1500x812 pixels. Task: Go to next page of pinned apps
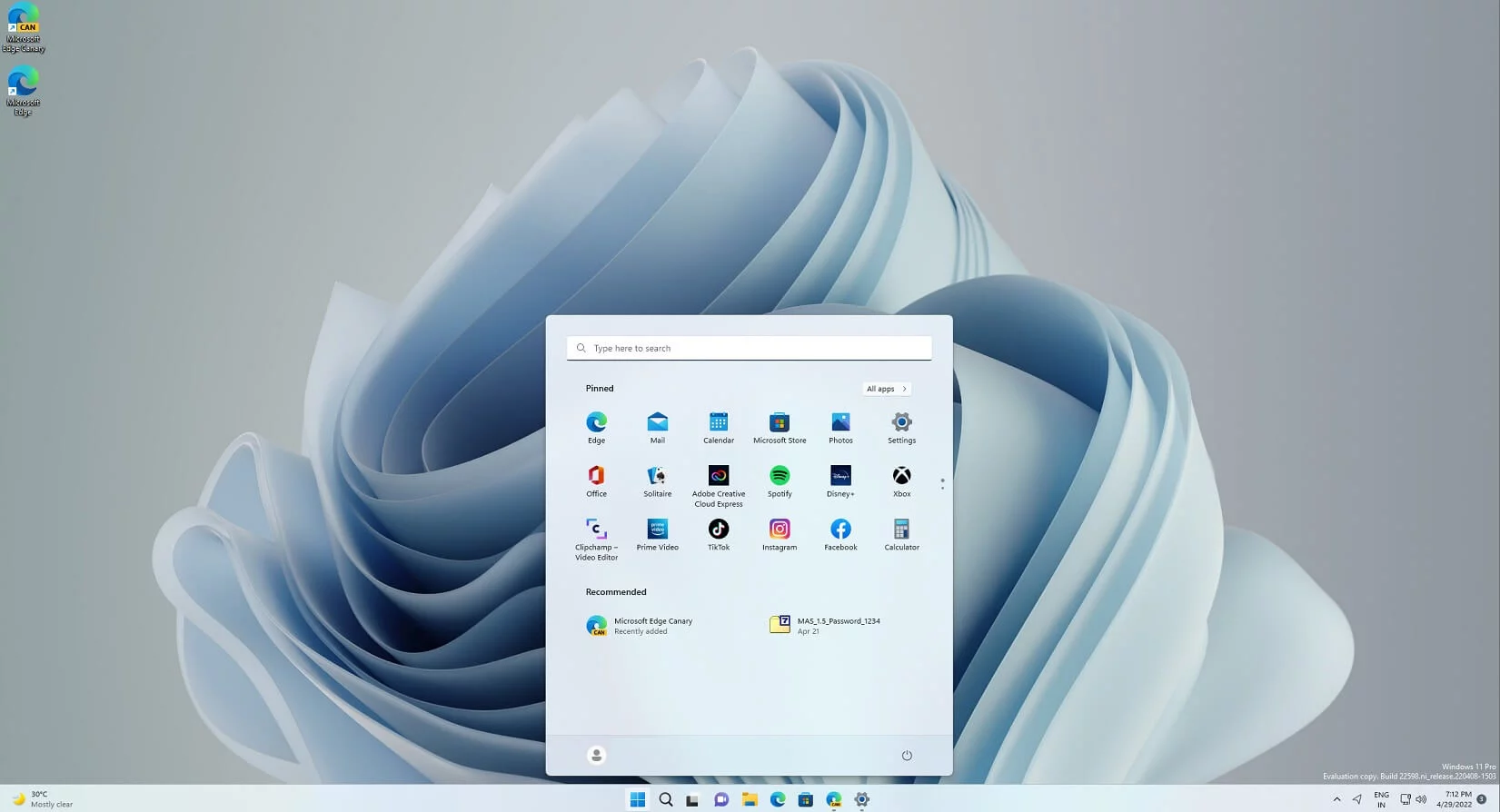[942, 489]
